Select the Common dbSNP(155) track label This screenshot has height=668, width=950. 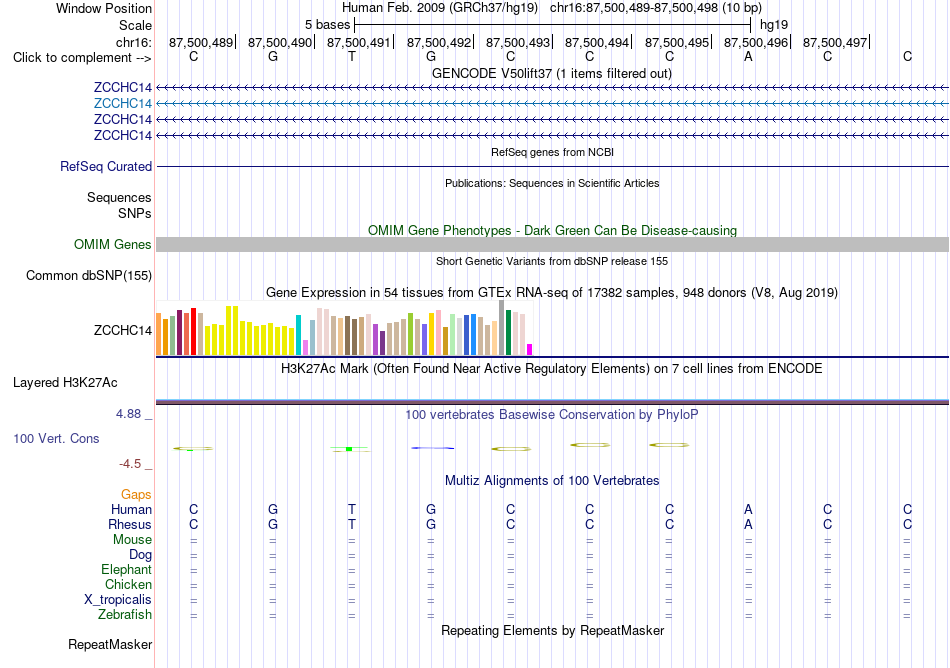(89, 276)
